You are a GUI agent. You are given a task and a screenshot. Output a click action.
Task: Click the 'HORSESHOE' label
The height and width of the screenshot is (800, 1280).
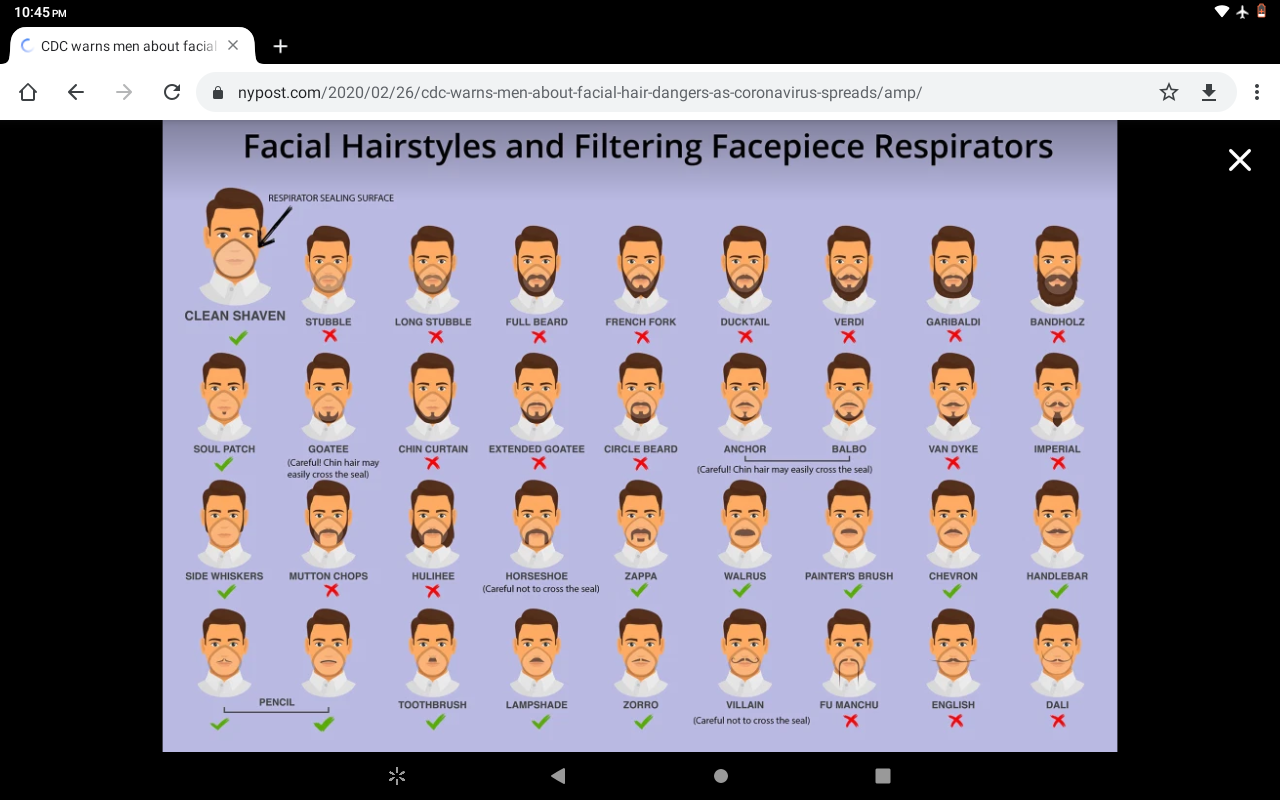click(x=537, y=576)
